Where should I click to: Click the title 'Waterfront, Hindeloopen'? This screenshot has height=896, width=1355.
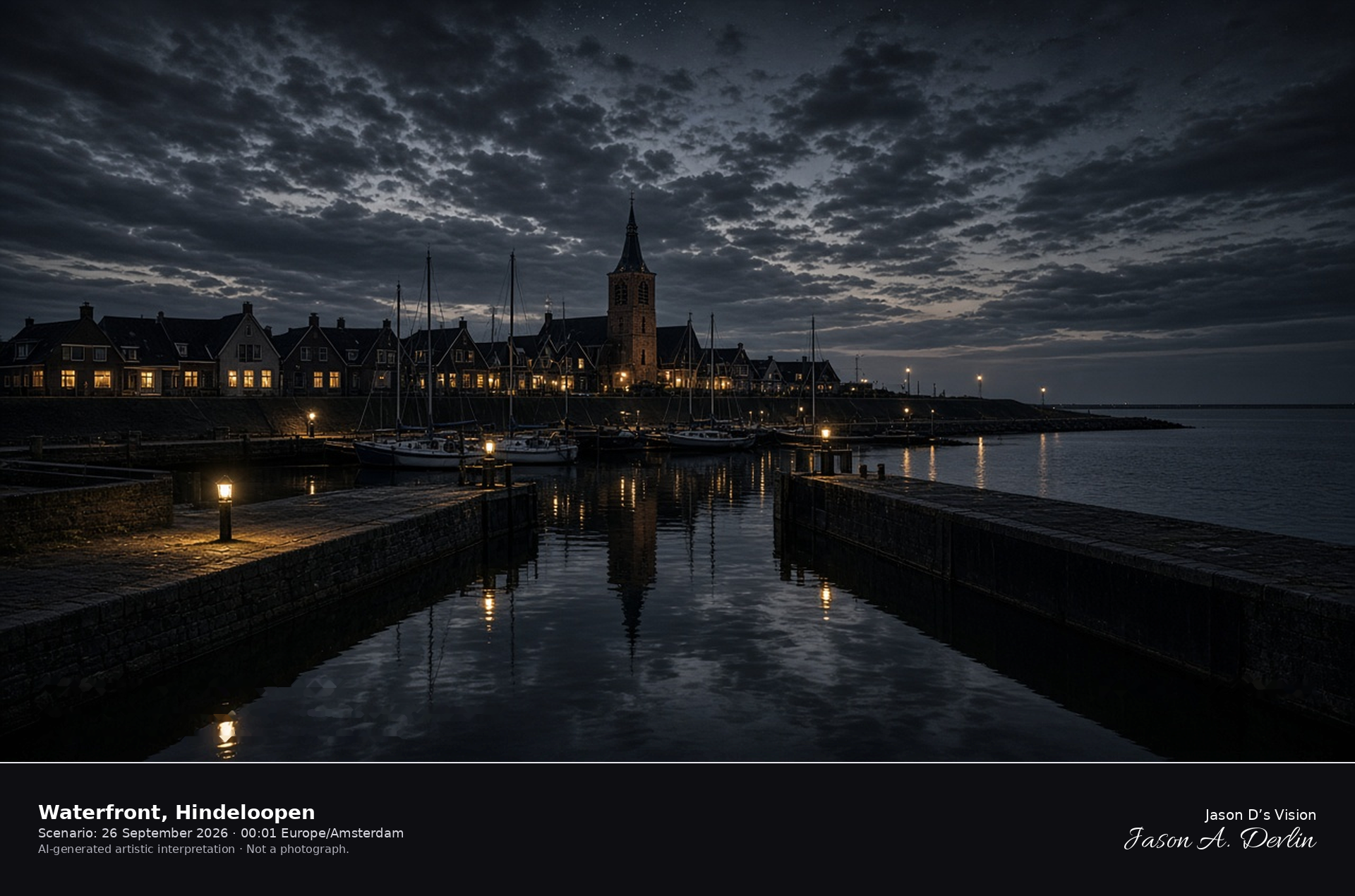pos(176,812)
